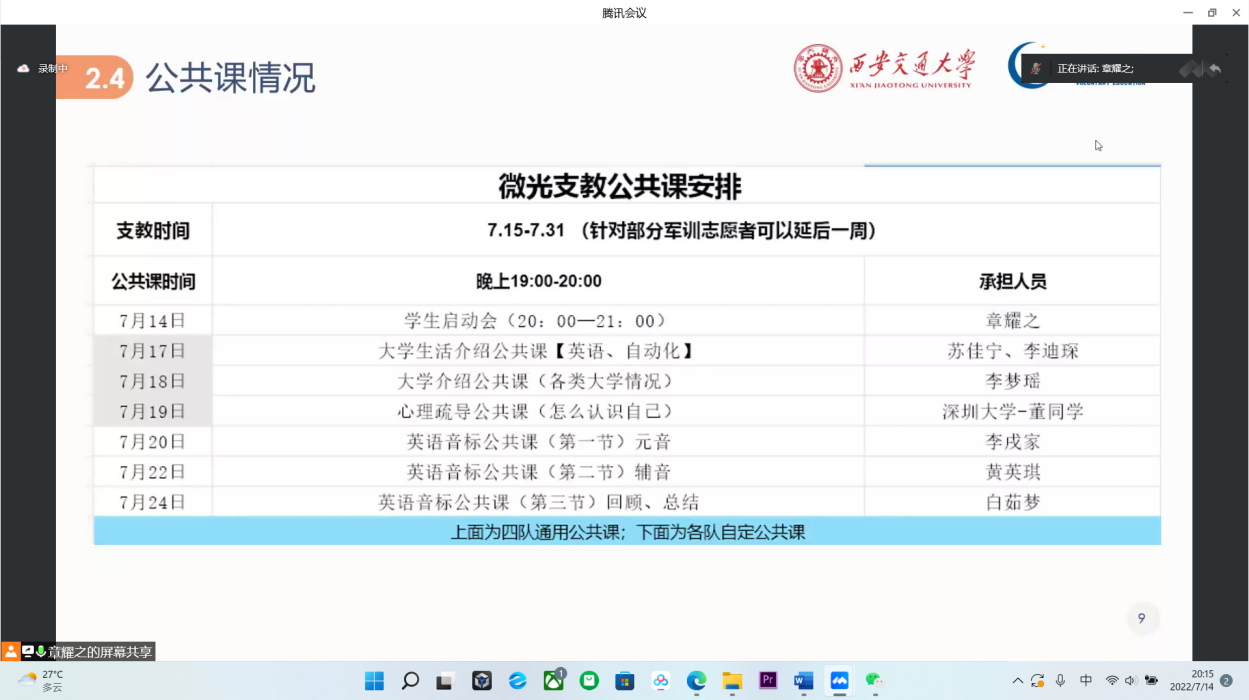Open Task View from the taskbar

tap(445, 681)
